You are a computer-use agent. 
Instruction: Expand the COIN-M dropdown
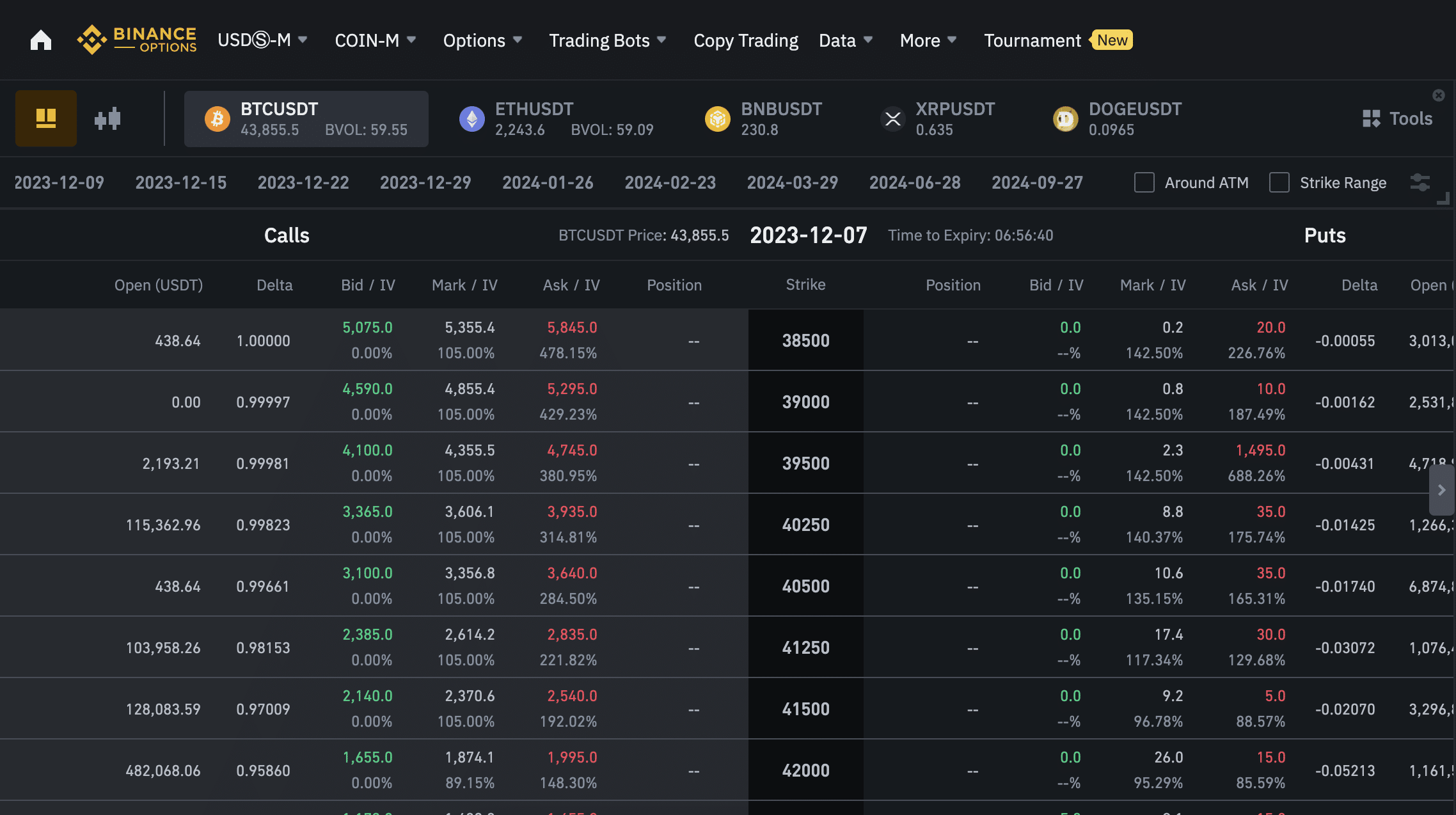coord(376,40)
